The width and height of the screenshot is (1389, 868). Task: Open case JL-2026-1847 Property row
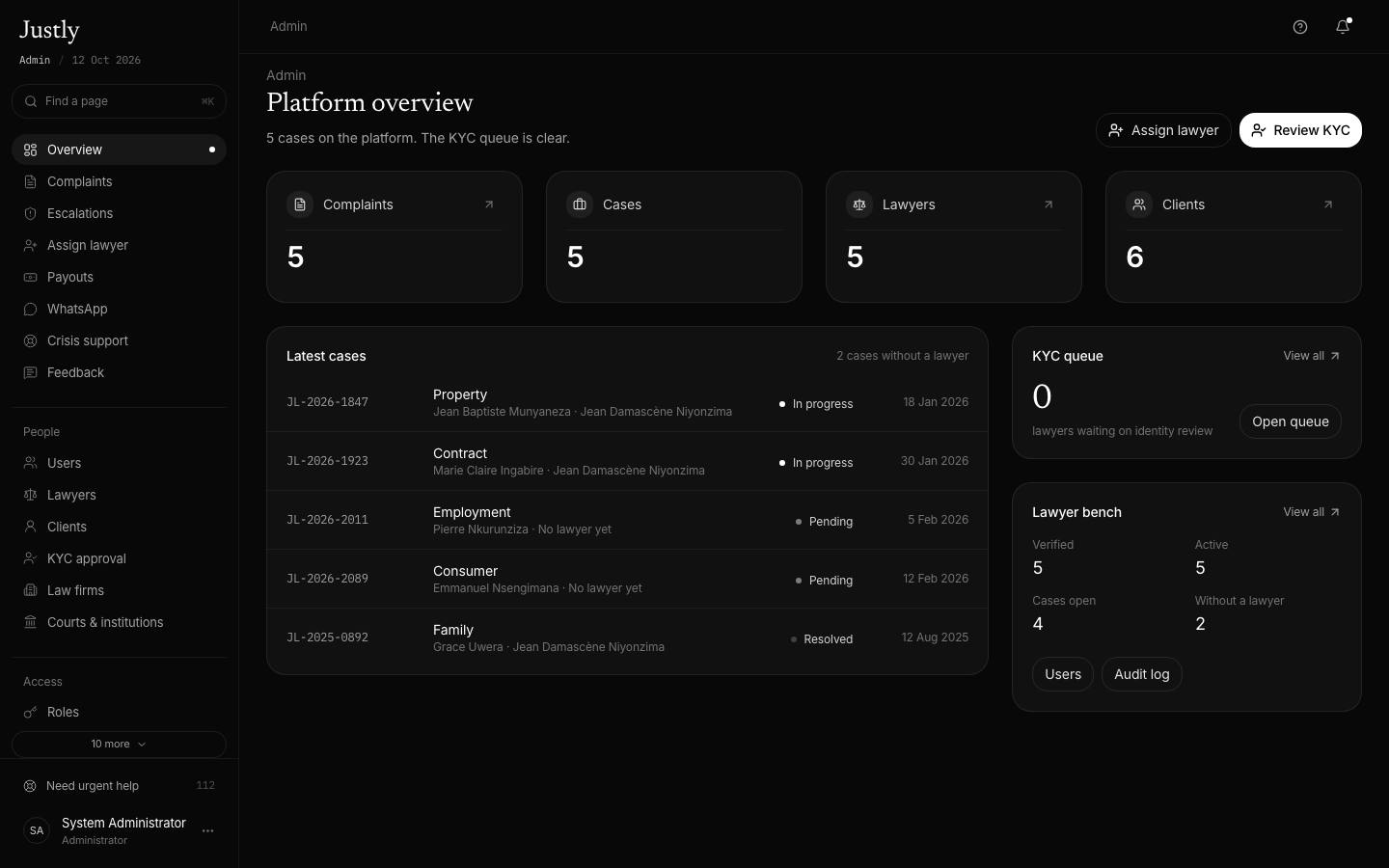pos(627,402)
